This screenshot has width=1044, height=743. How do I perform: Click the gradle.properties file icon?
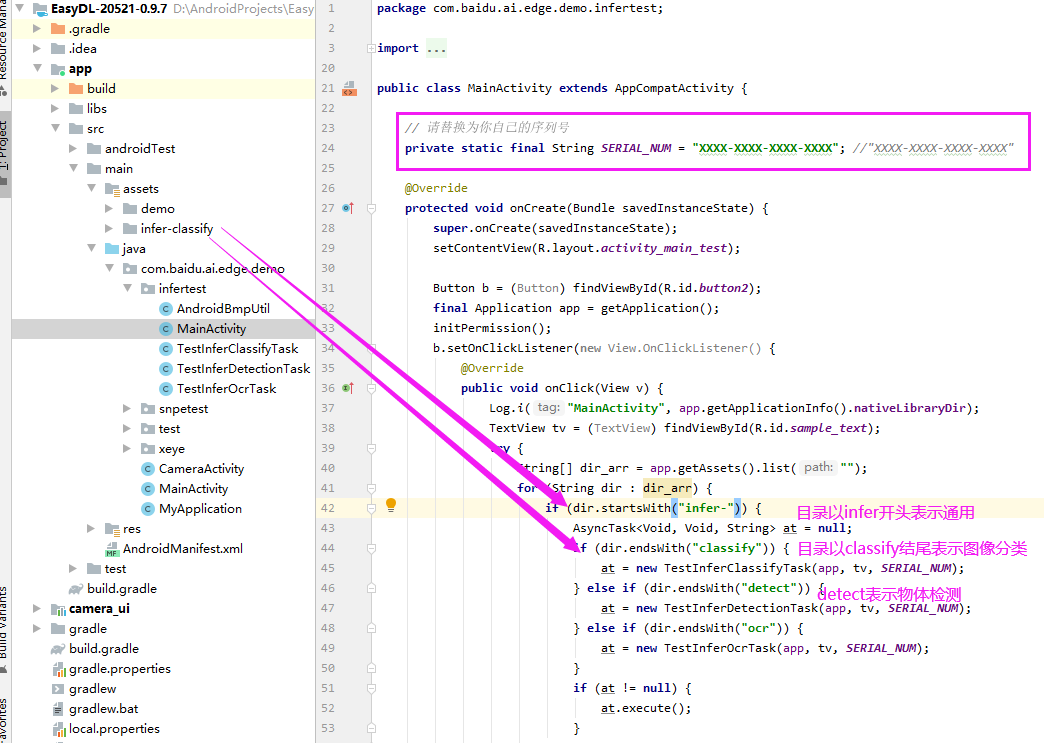tap(59, 669)
